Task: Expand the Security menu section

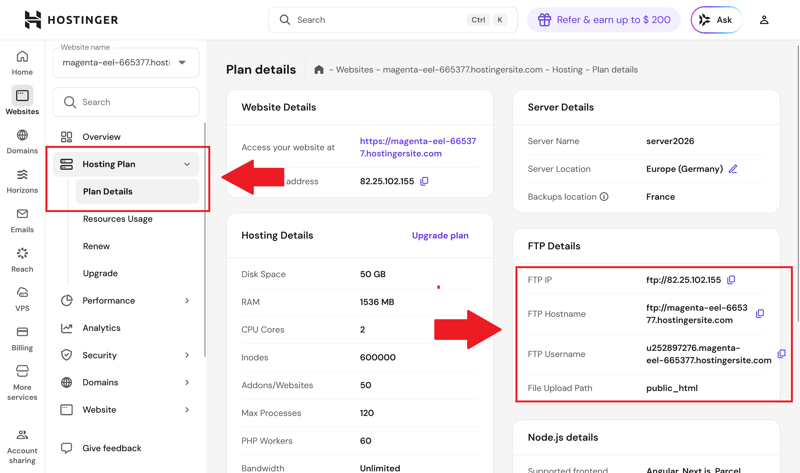Action: 187,355
